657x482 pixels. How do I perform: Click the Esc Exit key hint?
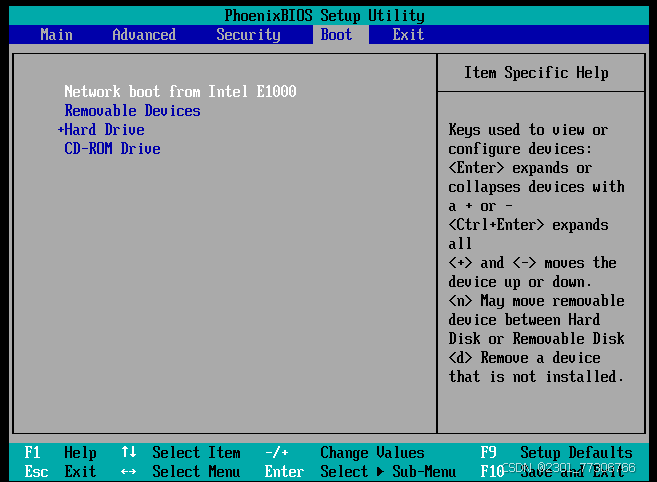point(60,472)
